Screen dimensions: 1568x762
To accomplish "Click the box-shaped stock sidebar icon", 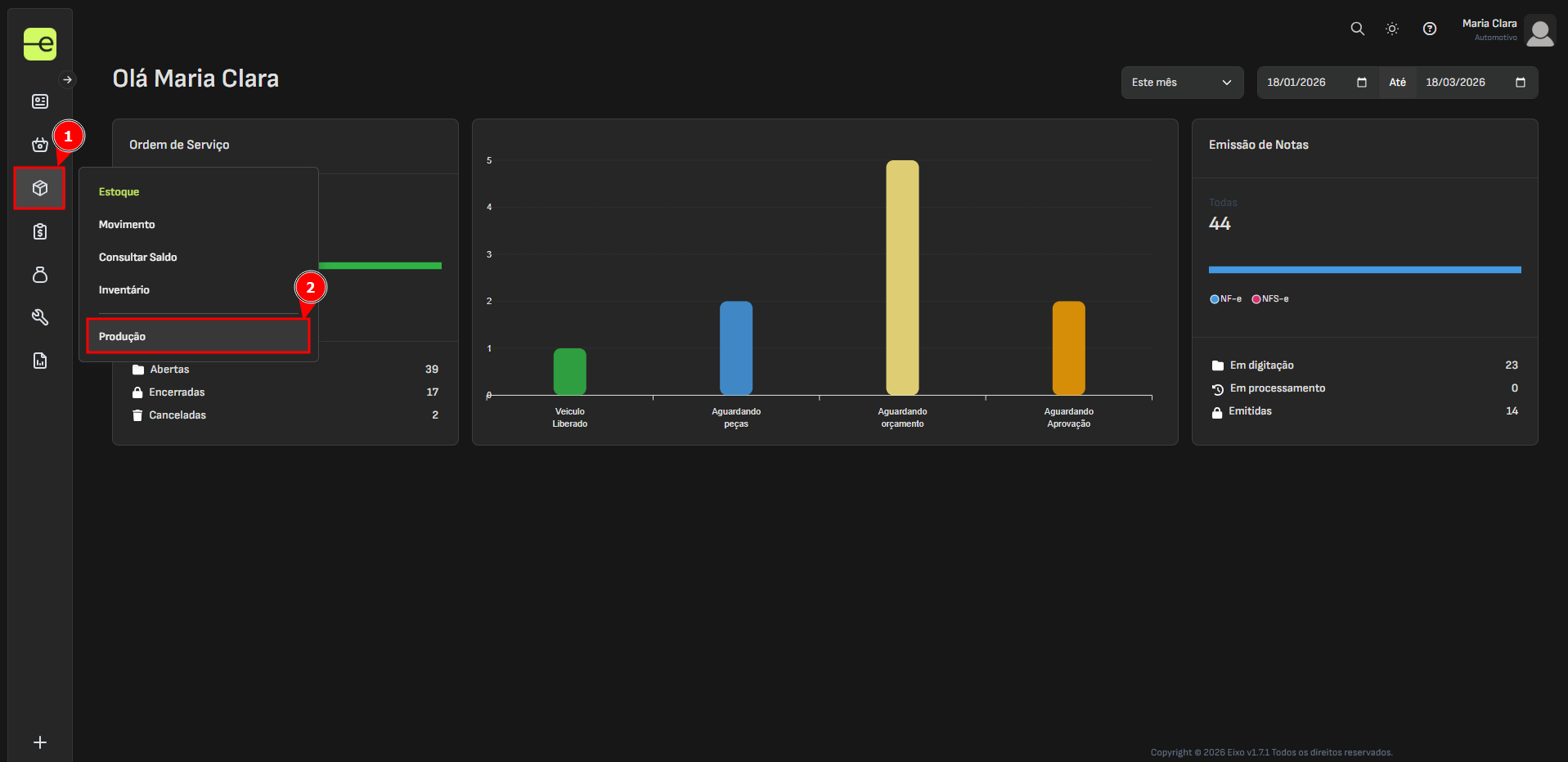I will 39,188.
